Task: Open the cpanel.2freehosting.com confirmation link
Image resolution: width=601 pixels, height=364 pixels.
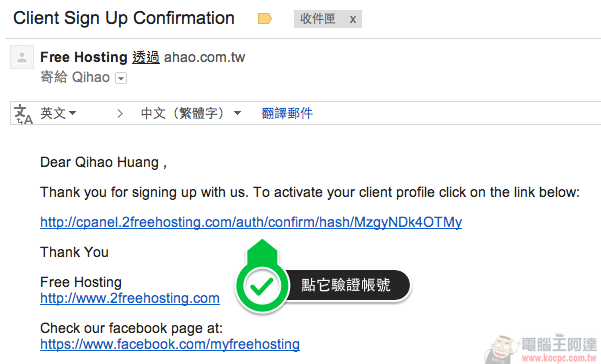Action: (x=251, y=223)
